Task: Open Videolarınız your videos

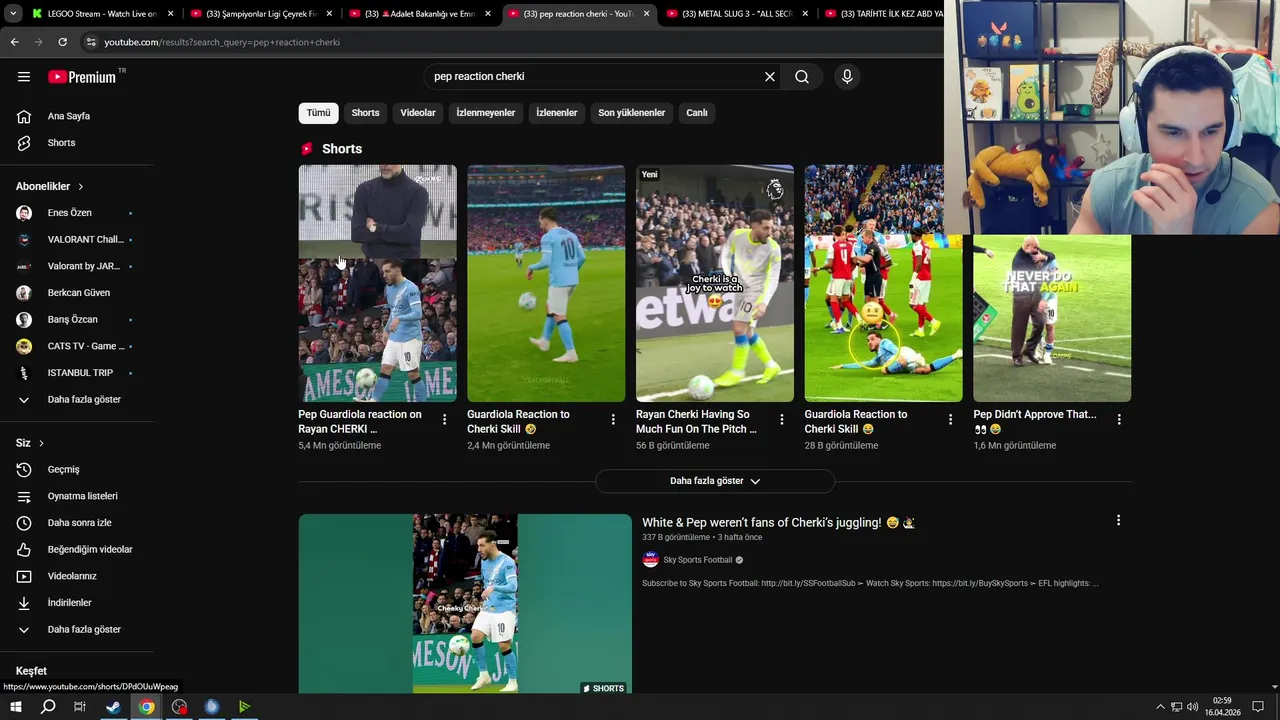Action: [x=71, y=576]
